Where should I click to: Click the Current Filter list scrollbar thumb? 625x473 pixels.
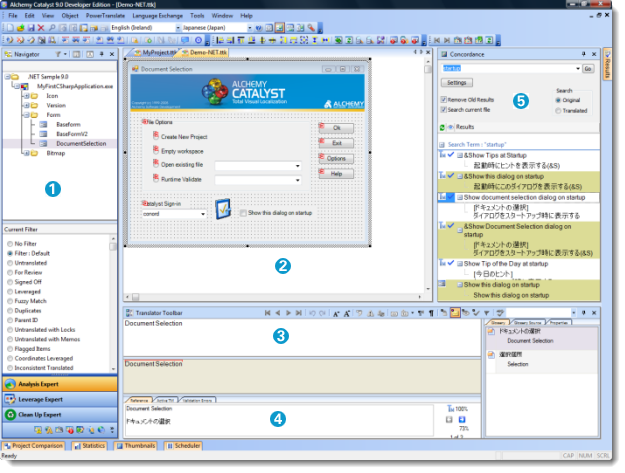113,247
